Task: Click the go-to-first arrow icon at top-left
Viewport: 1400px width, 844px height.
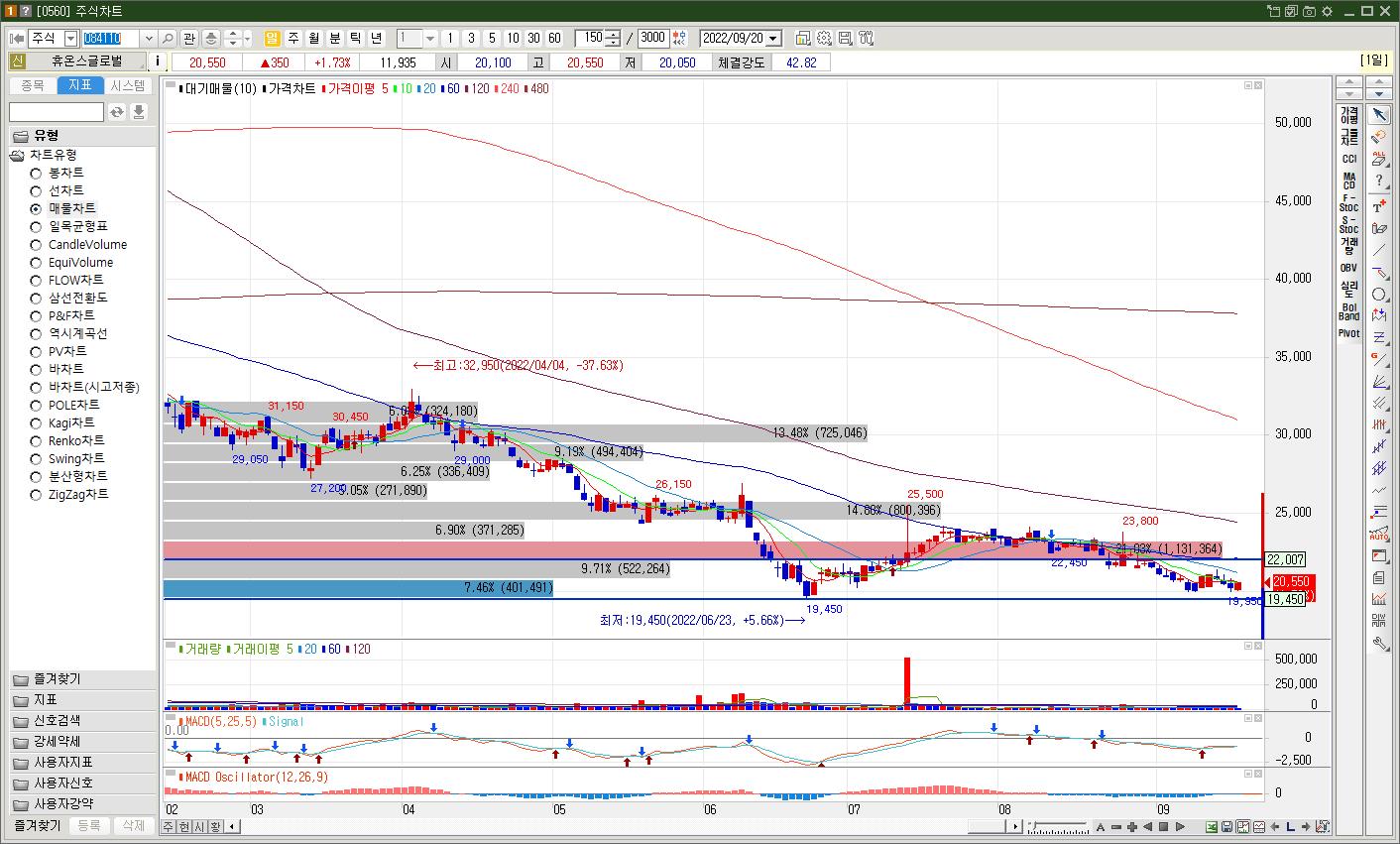Action: tap(17, 39)
